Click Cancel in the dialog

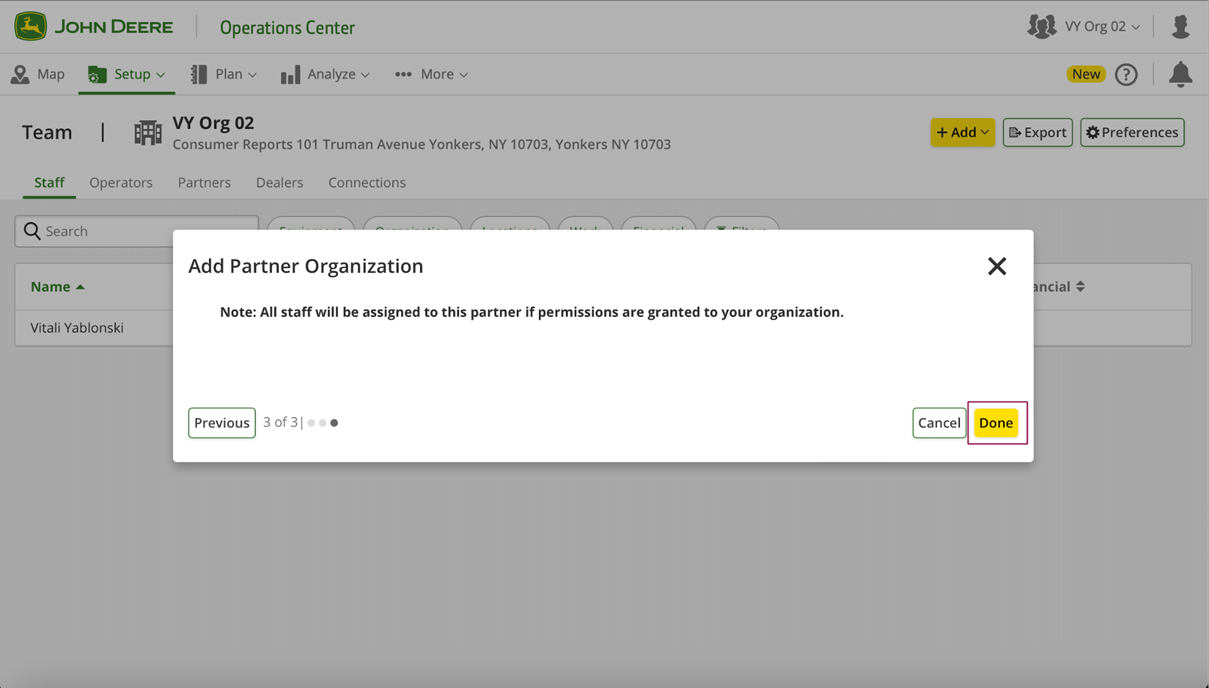click(x=939, y=423)
